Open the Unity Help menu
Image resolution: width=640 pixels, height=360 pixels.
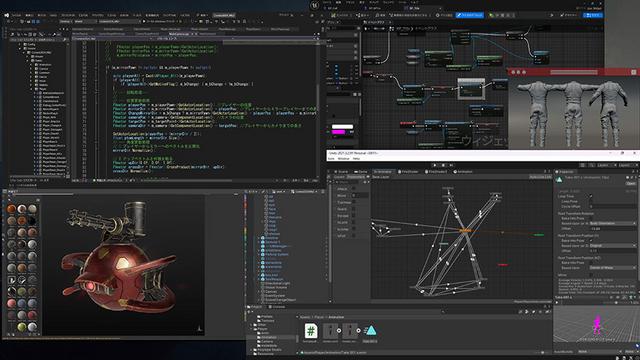(356, 158)
